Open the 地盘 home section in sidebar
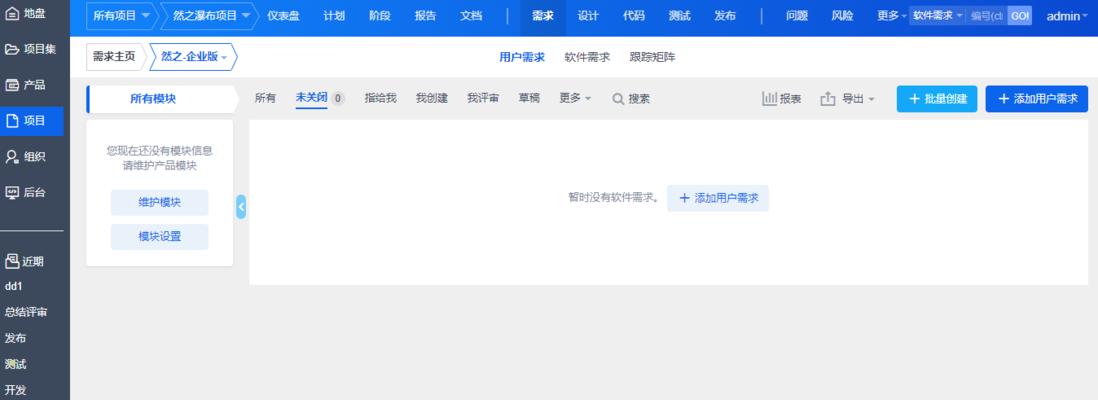 26,13
